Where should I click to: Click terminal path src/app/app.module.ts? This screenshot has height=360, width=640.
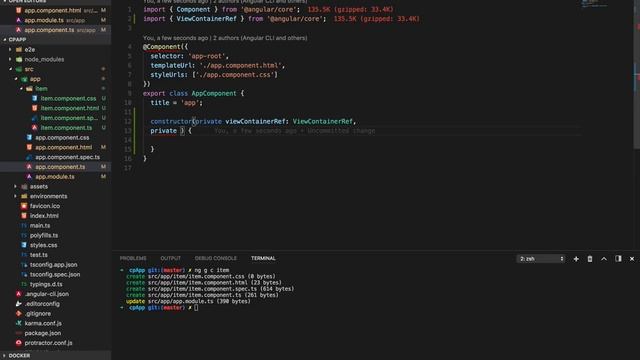pos(180,301)
